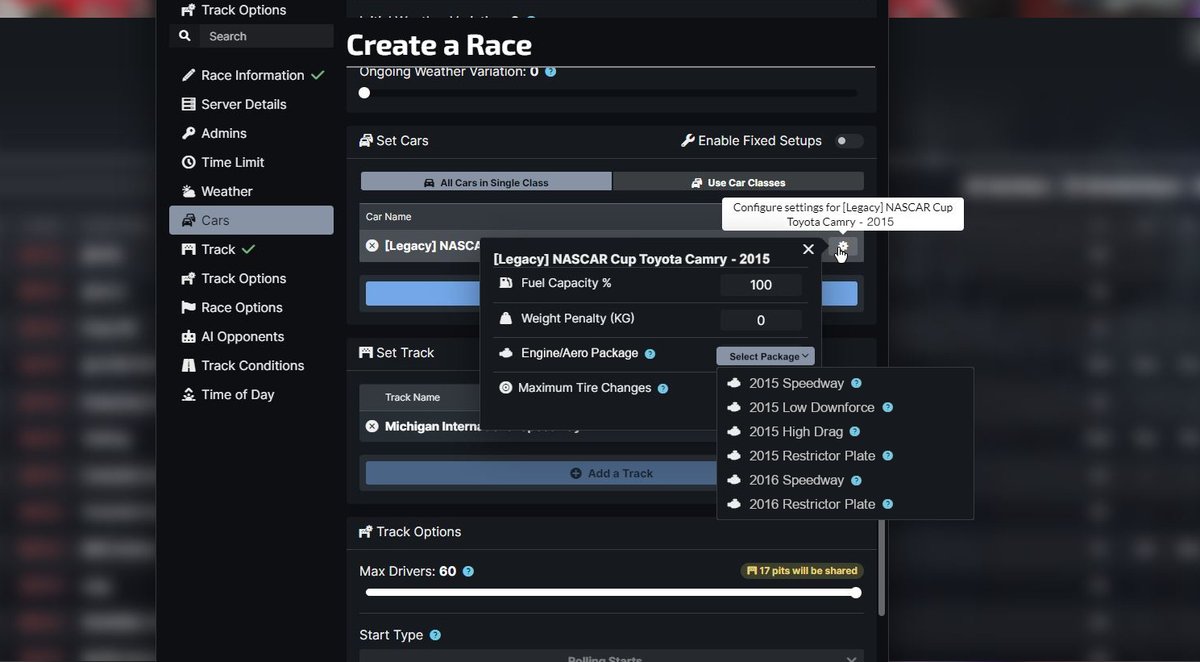Click the Engine/Aero Package row icon

point(505,353)
